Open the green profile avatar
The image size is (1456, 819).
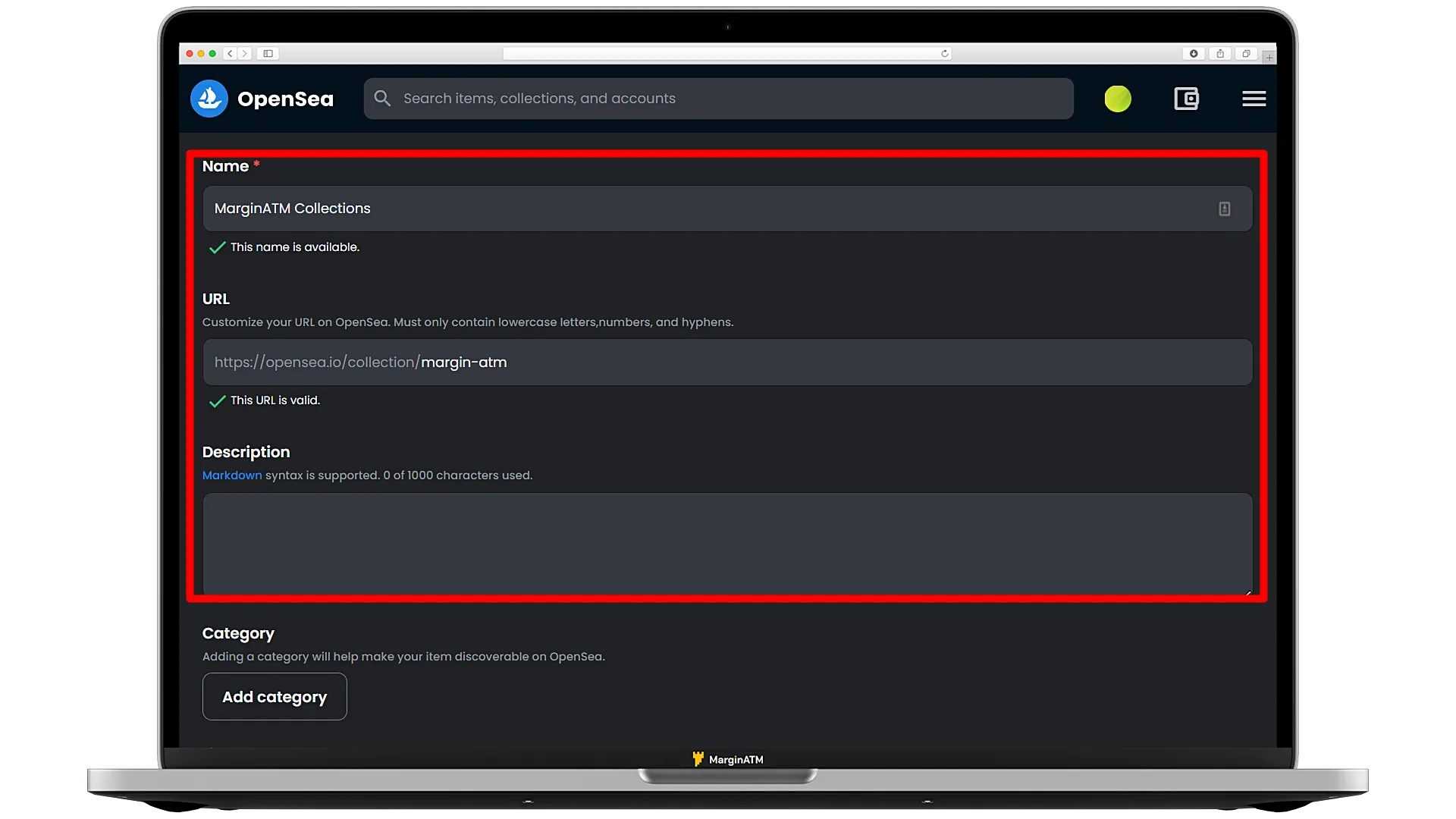click(x=1118, y=99)
